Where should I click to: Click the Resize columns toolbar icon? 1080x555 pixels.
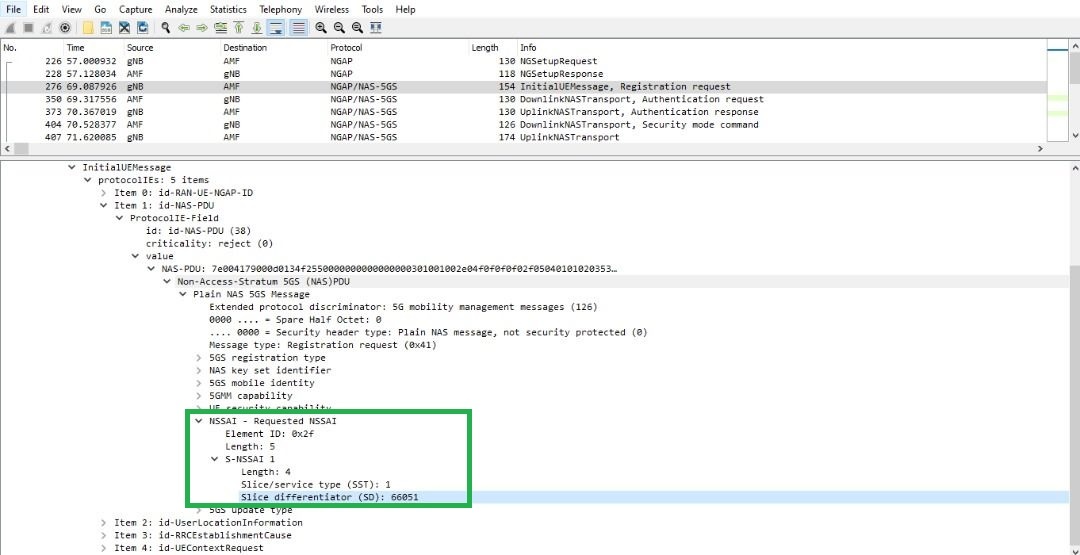(x=376, y=28)
